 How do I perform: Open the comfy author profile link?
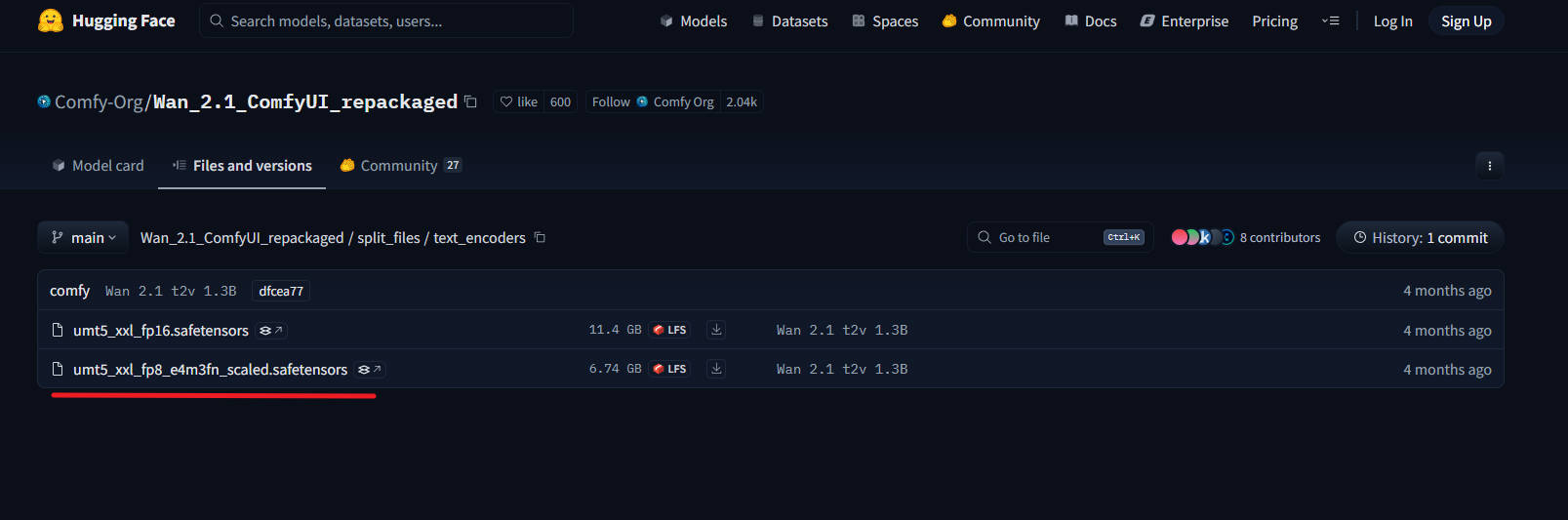click(69, 291)
